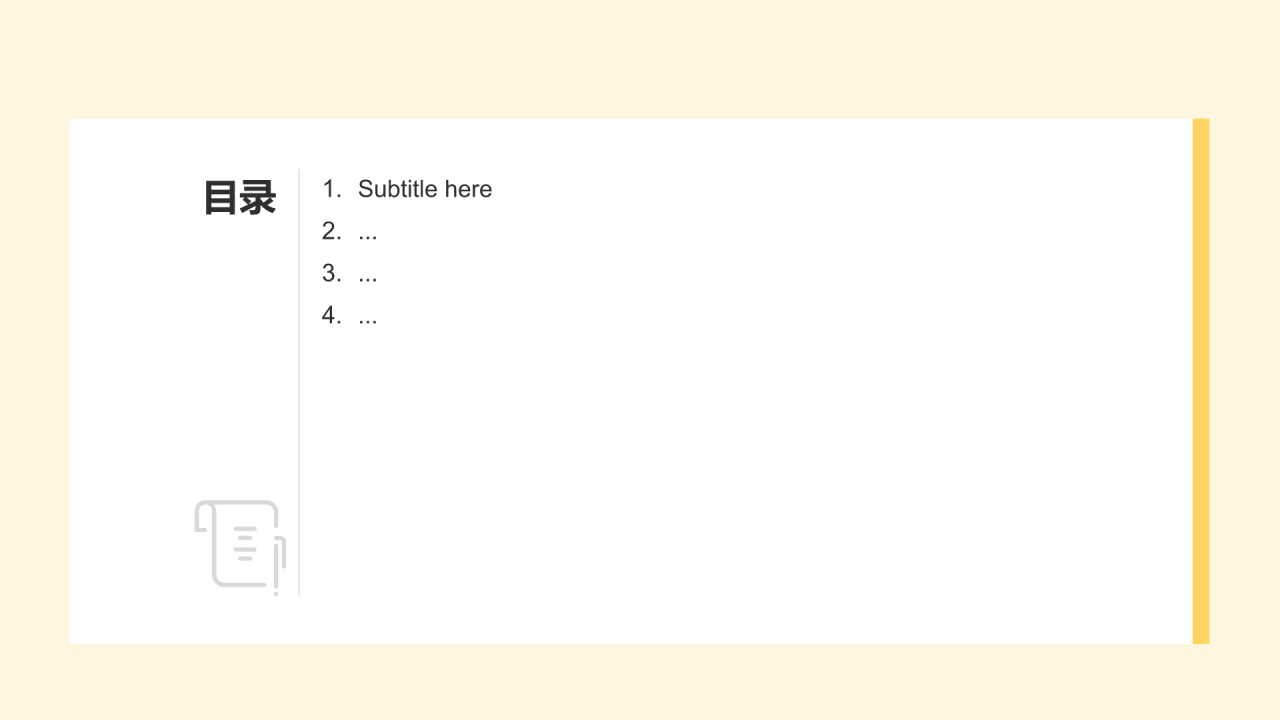Select the ellipsis text of item 2
Screen dimensions: 1280x720
[368, 236]
